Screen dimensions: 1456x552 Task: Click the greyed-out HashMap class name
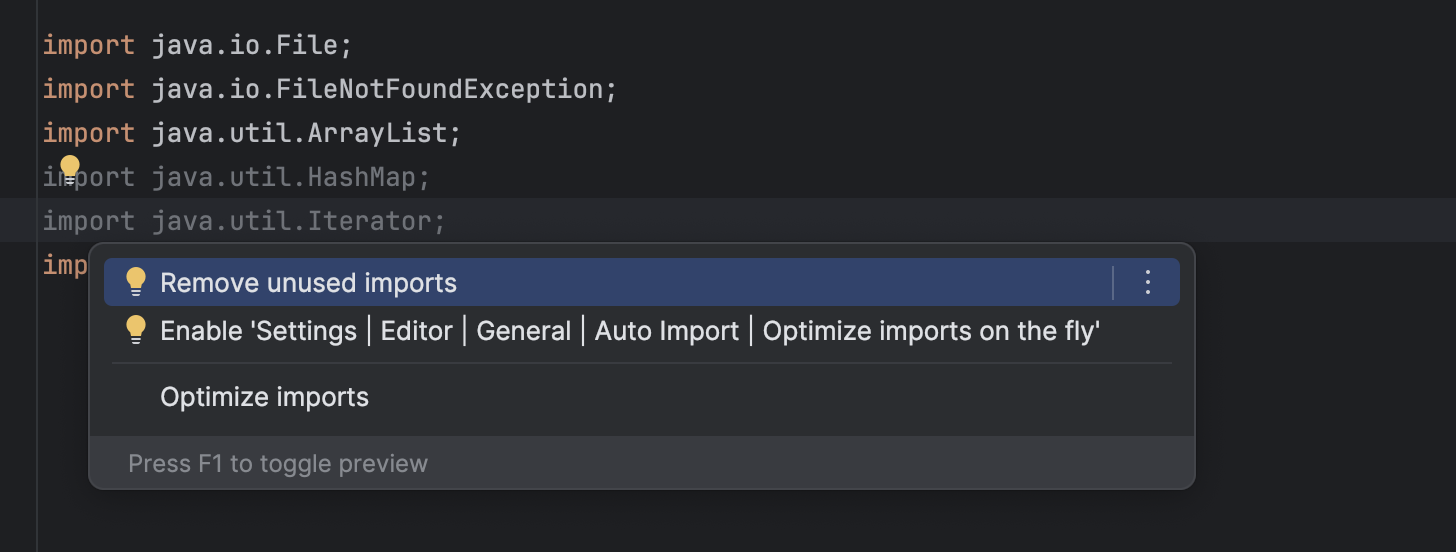362,177
